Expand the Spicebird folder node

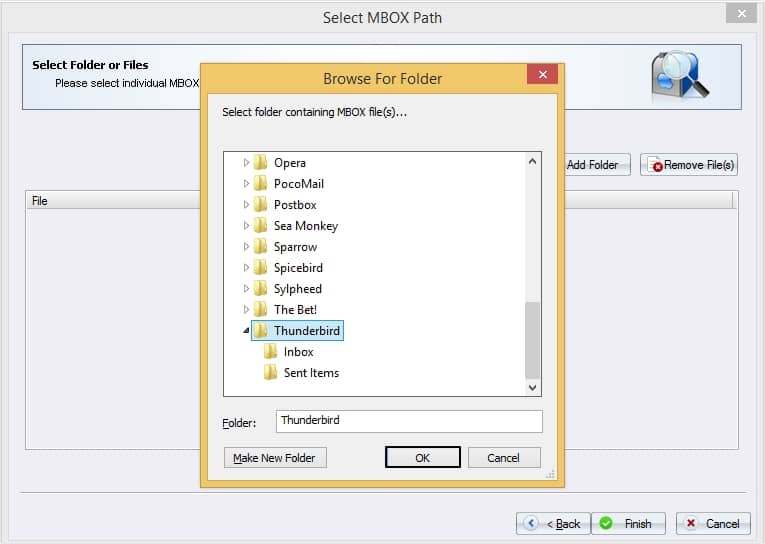pyautogui.click(x=246, y=267)
